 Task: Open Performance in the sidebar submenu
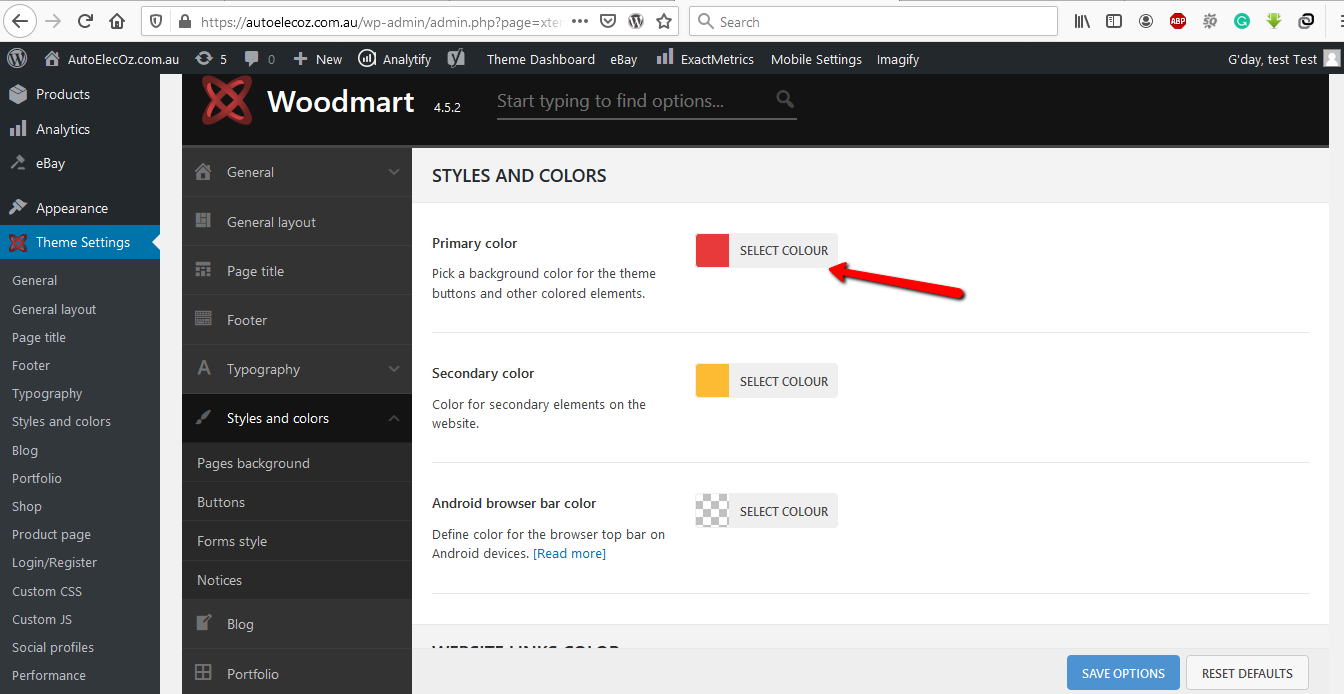[49, 675]
